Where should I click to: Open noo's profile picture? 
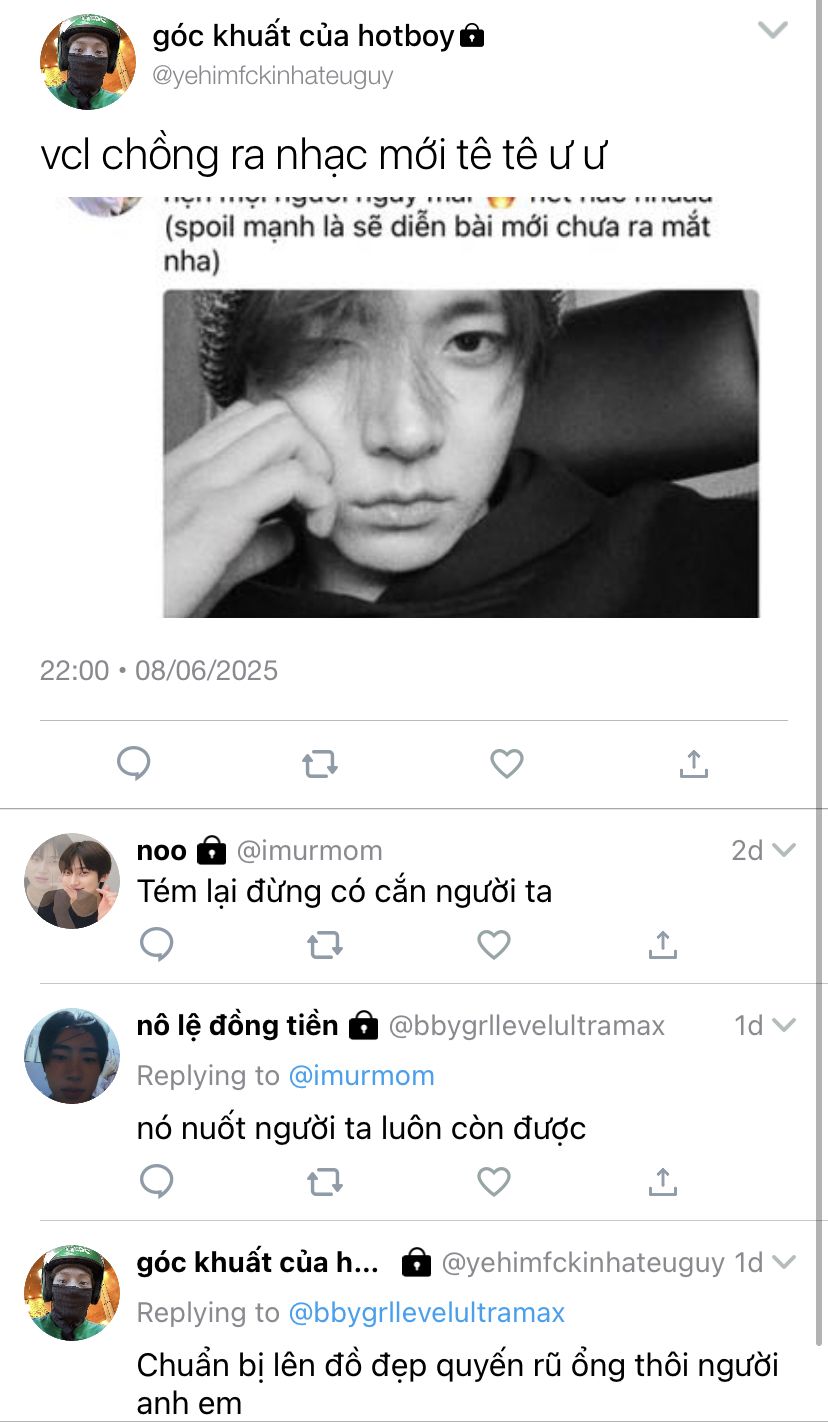coord(72,881)
